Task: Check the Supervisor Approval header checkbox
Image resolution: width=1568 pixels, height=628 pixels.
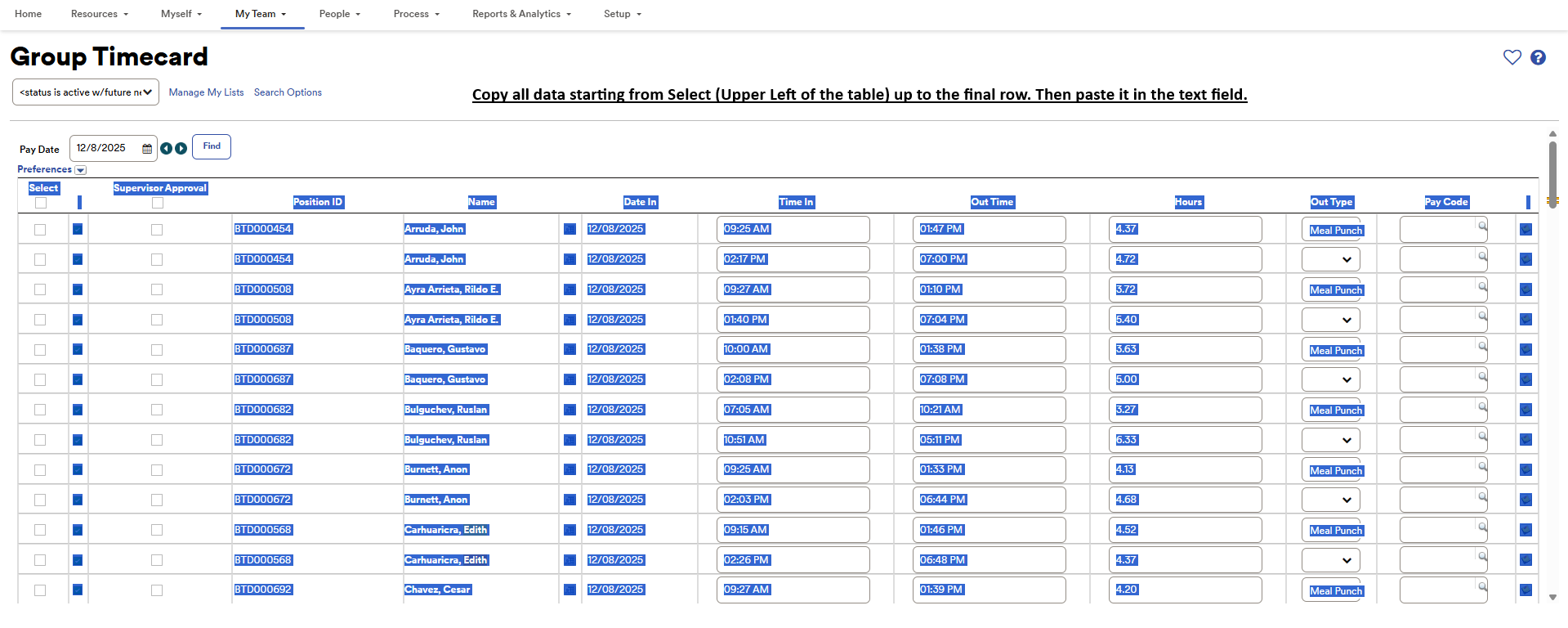Action: click(x=158, y=203)
